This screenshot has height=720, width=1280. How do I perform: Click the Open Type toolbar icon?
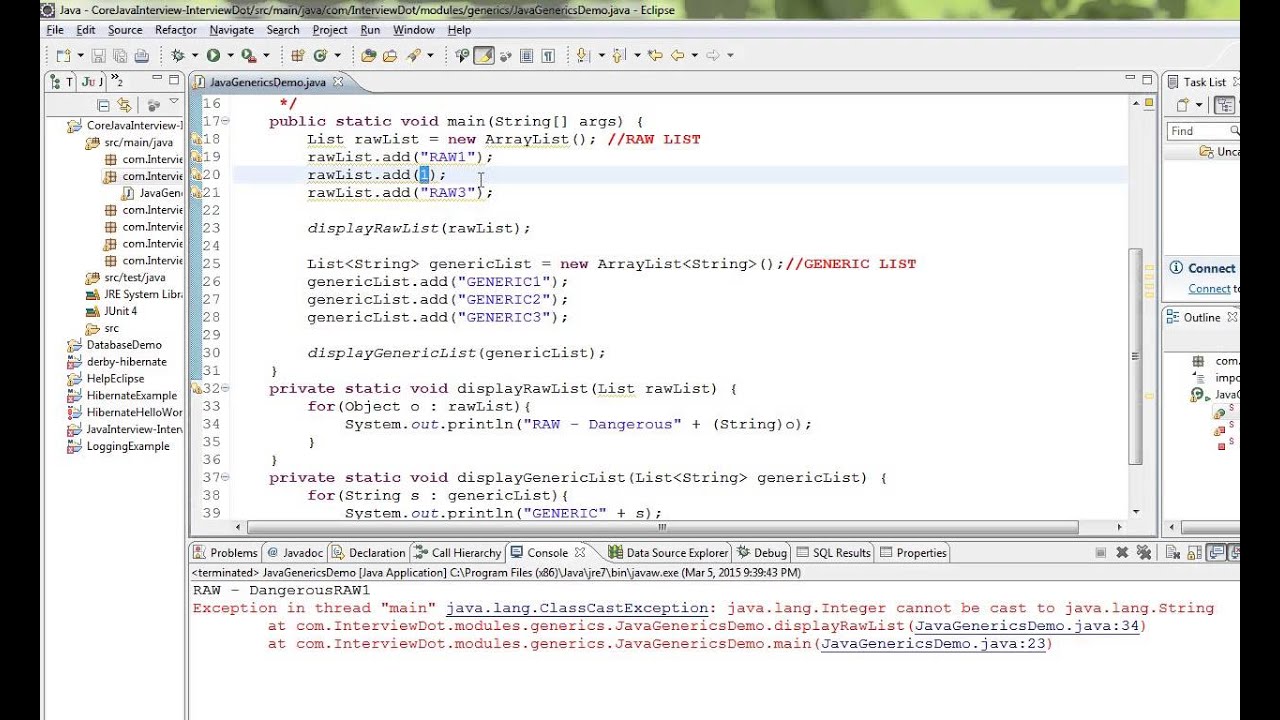point(369,56)
